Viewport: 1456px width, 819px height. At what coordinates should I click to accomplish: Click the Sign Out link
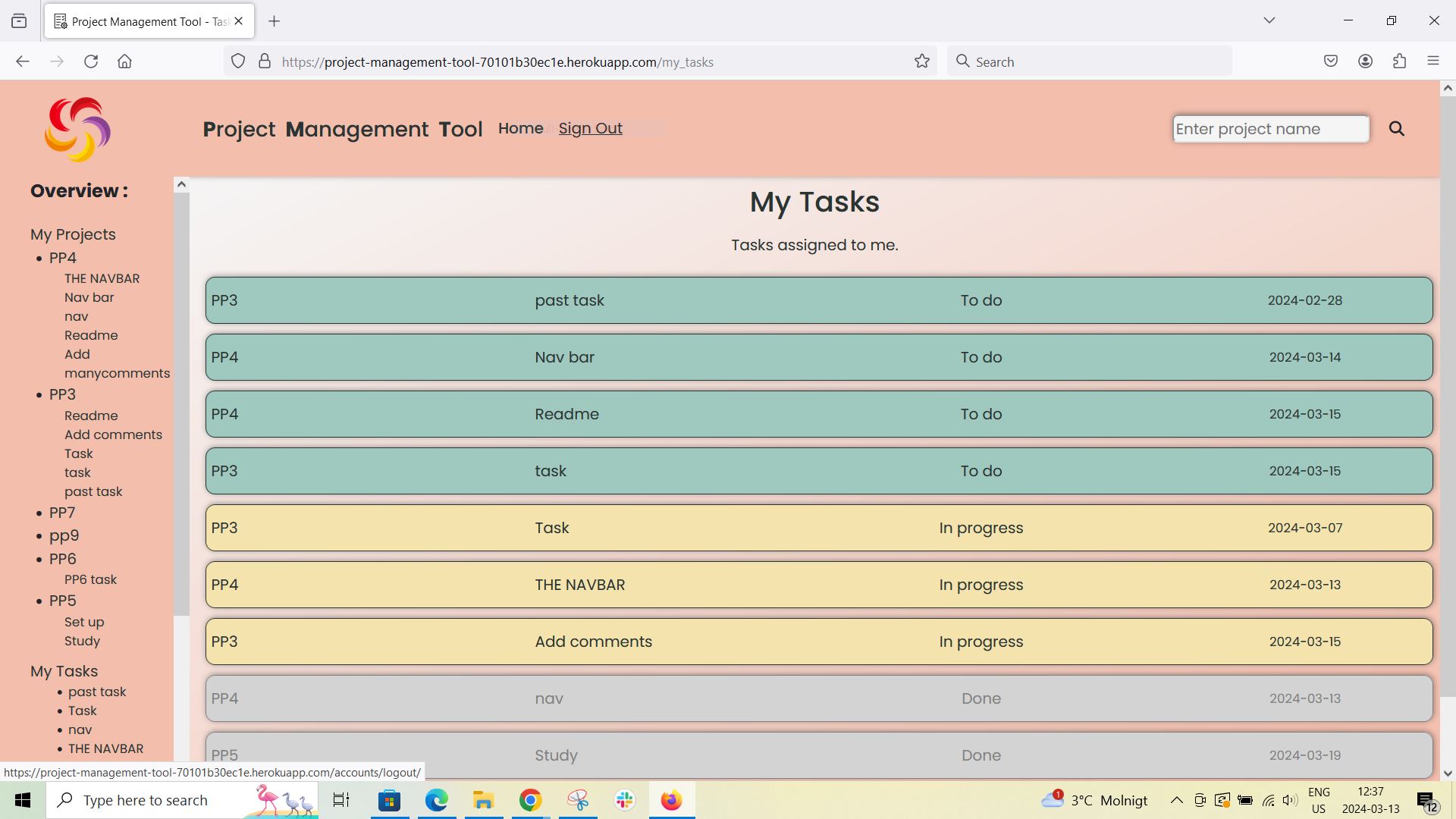(590, 128)
